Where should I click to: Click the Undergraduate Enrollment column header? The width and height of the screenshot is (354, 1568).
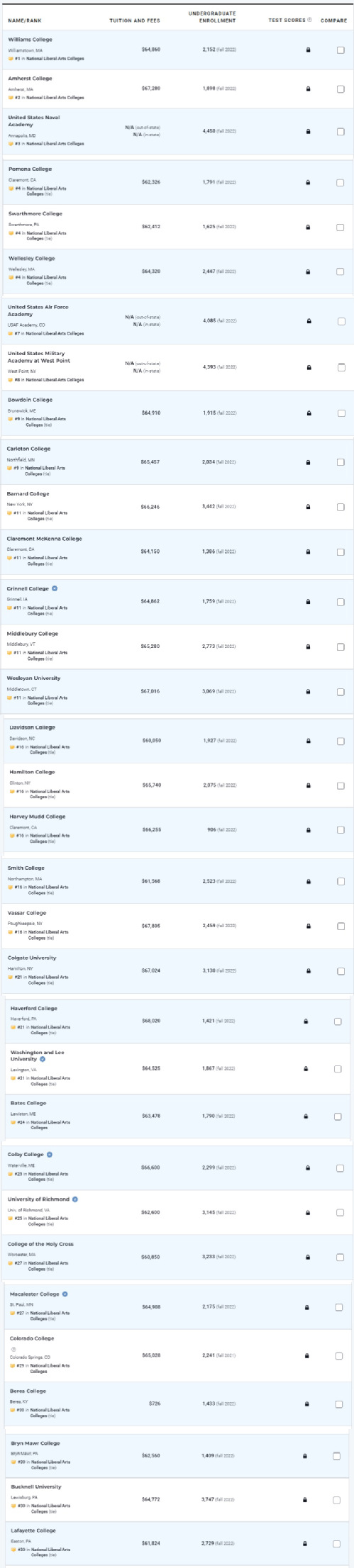coord(213,17)
